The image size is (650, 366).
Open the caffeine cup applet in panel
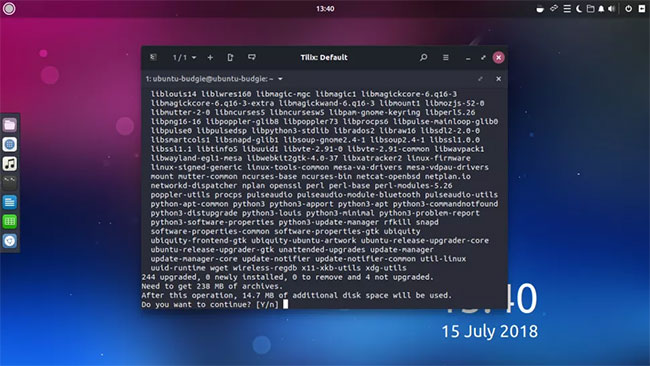click(x=540, y=9)
